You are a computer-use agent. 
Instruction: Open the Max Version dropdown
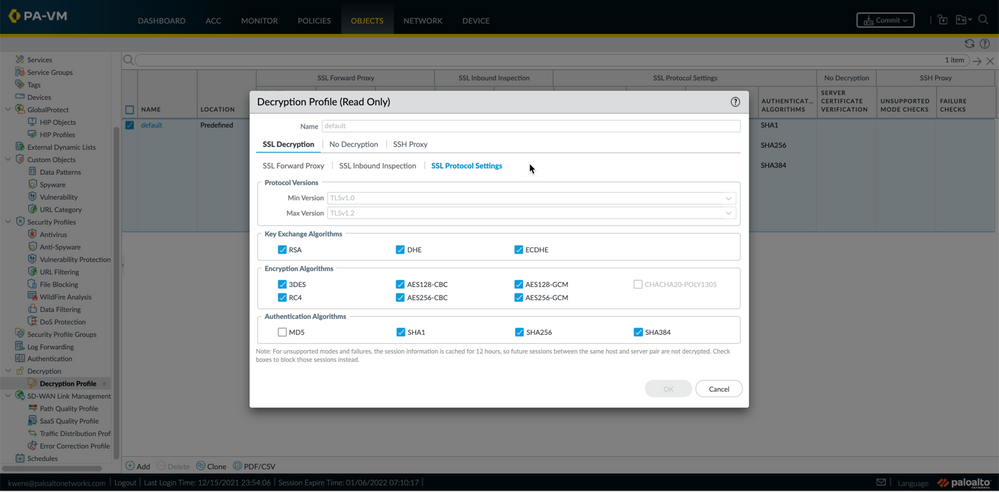point(531,213)
